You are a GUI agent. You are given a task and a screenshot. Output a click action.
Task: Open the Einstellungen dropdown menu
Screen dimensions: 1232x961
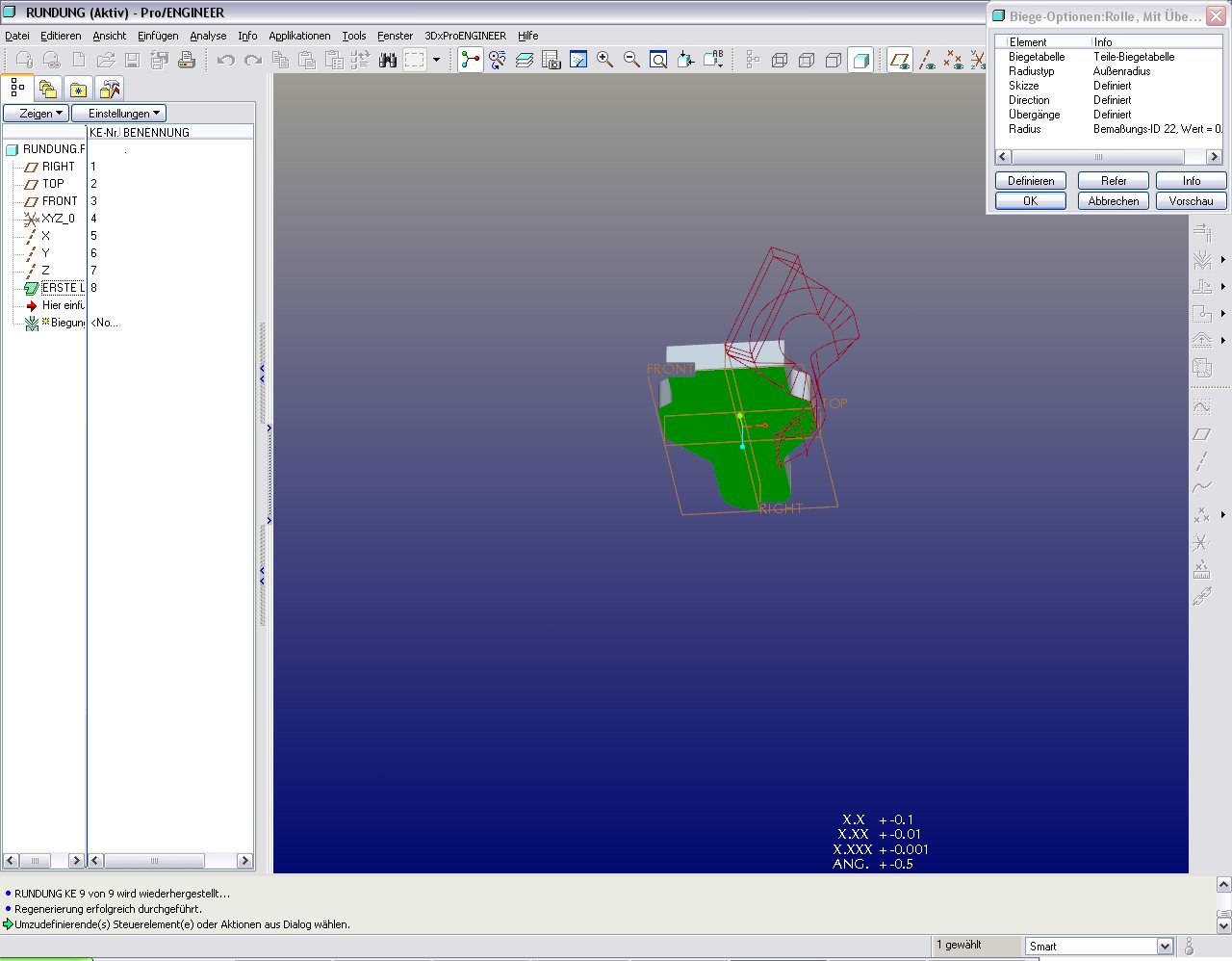coord(119,114)
